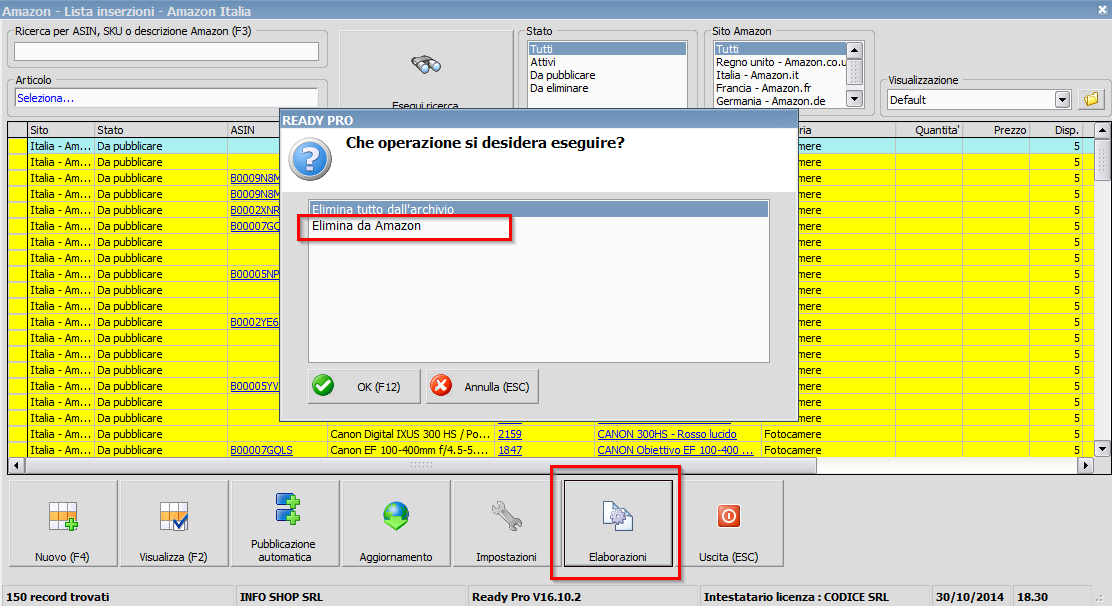Exit via Uscita (ESC) power icon
This screenshot has width=1112, height=606.
pyautogui.click(x=728, y=516)
